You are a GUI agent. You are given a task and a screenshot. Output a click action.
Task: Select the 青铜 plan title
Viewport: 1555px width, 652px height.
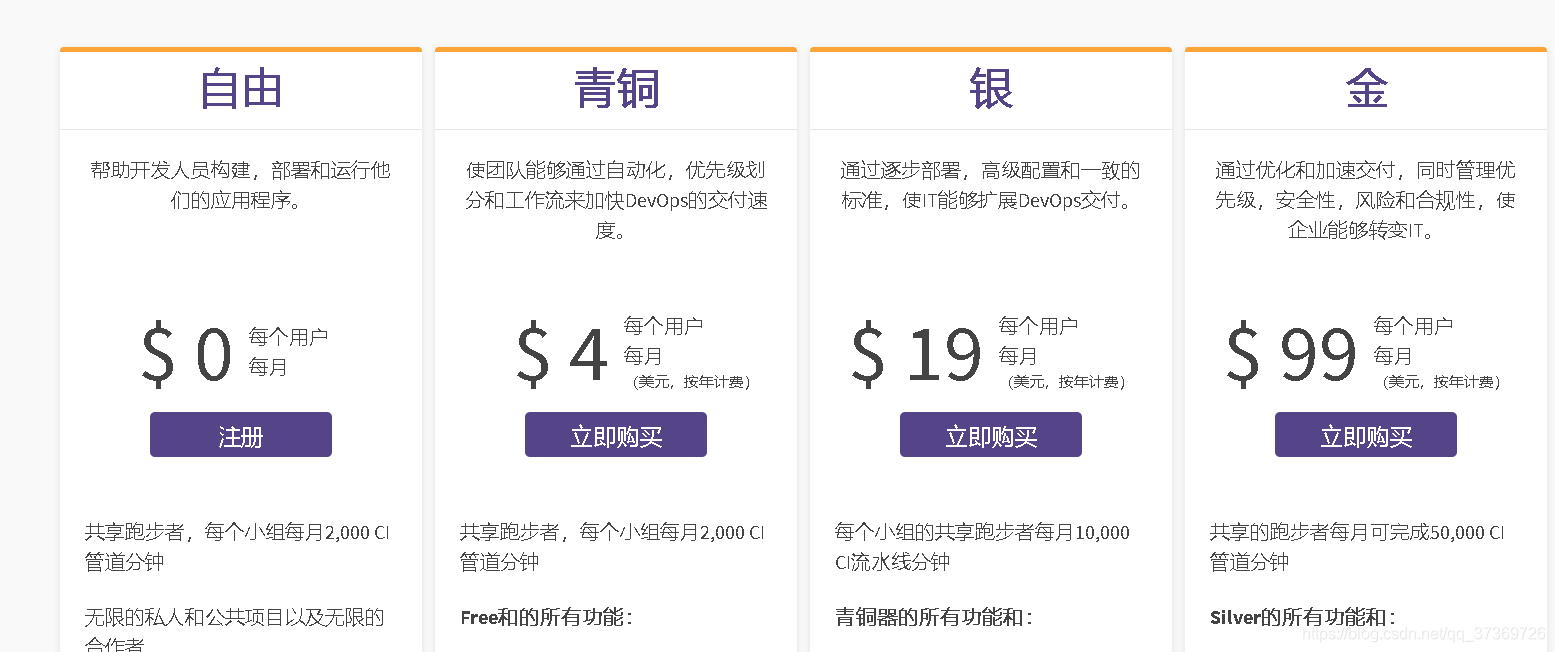(615, 88)
